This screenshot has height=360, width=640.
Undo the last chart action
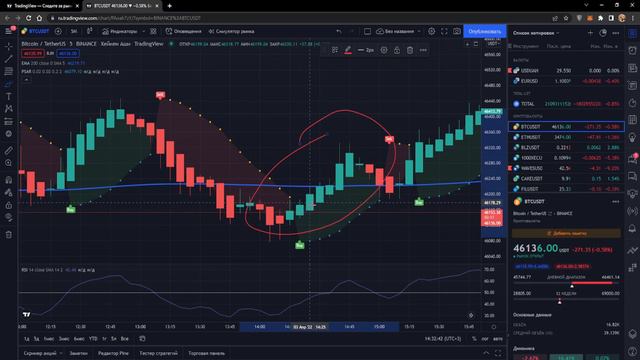pos(339,31)
